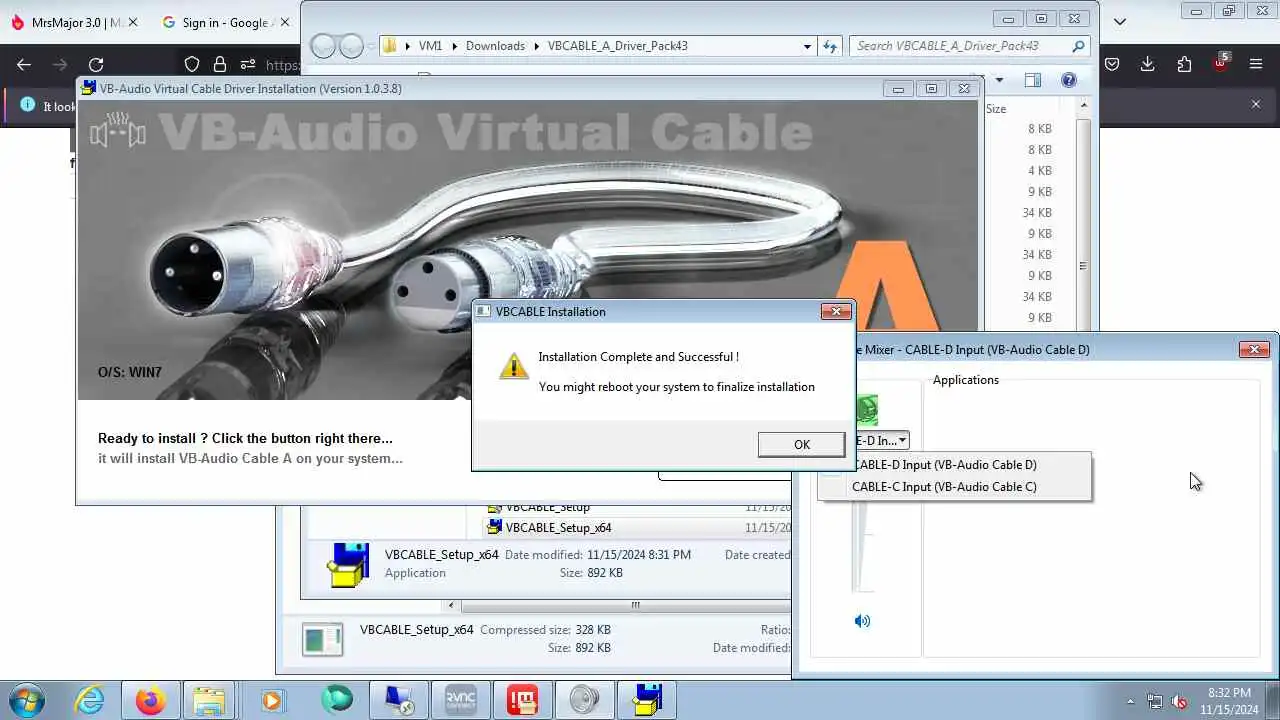This screenshot has width=1280, height=720.
Task: Open Windows Media Player from taskbar
Action: 271,700
